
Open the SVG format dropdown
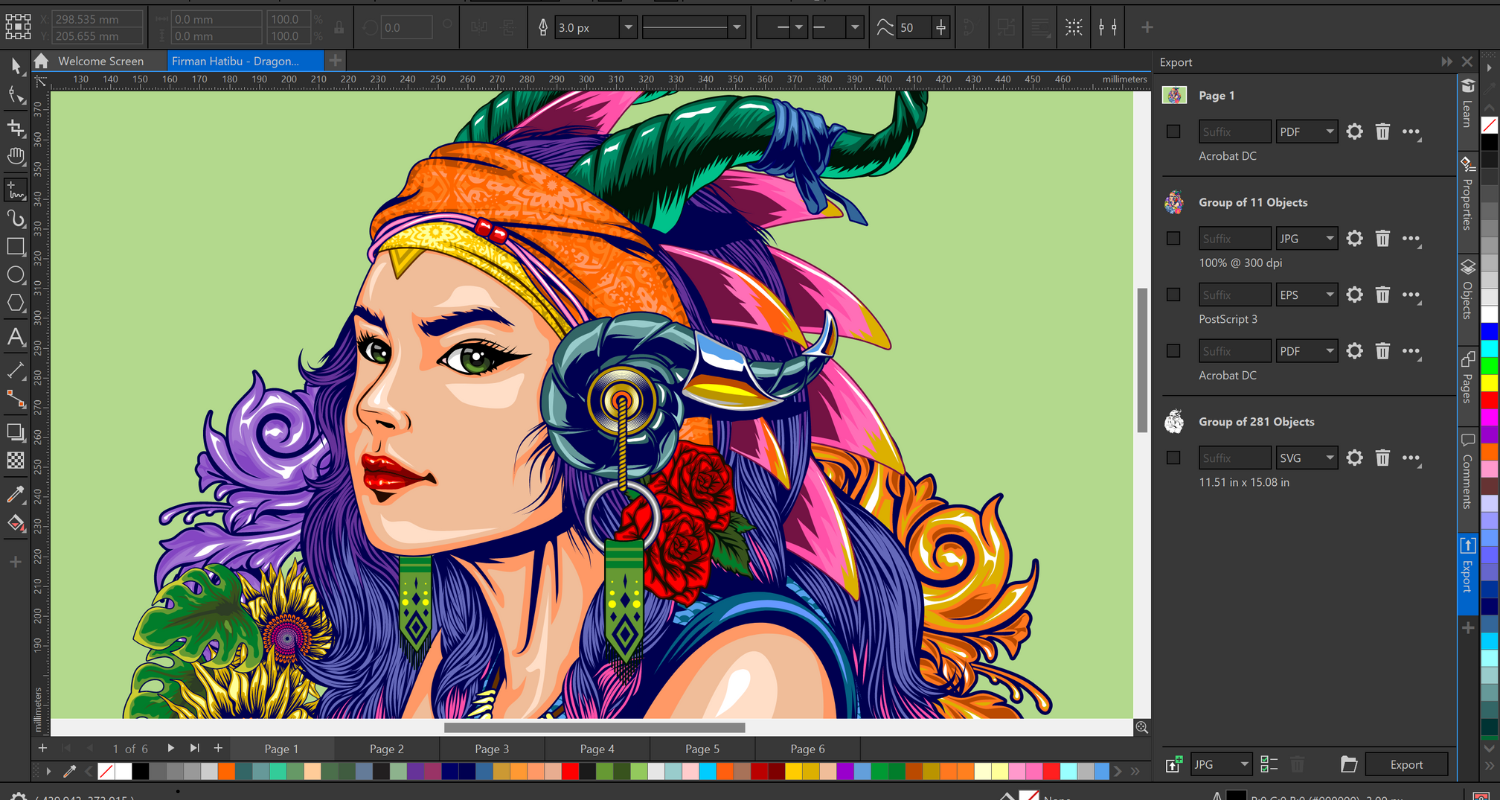click(x=1307, y=457)
